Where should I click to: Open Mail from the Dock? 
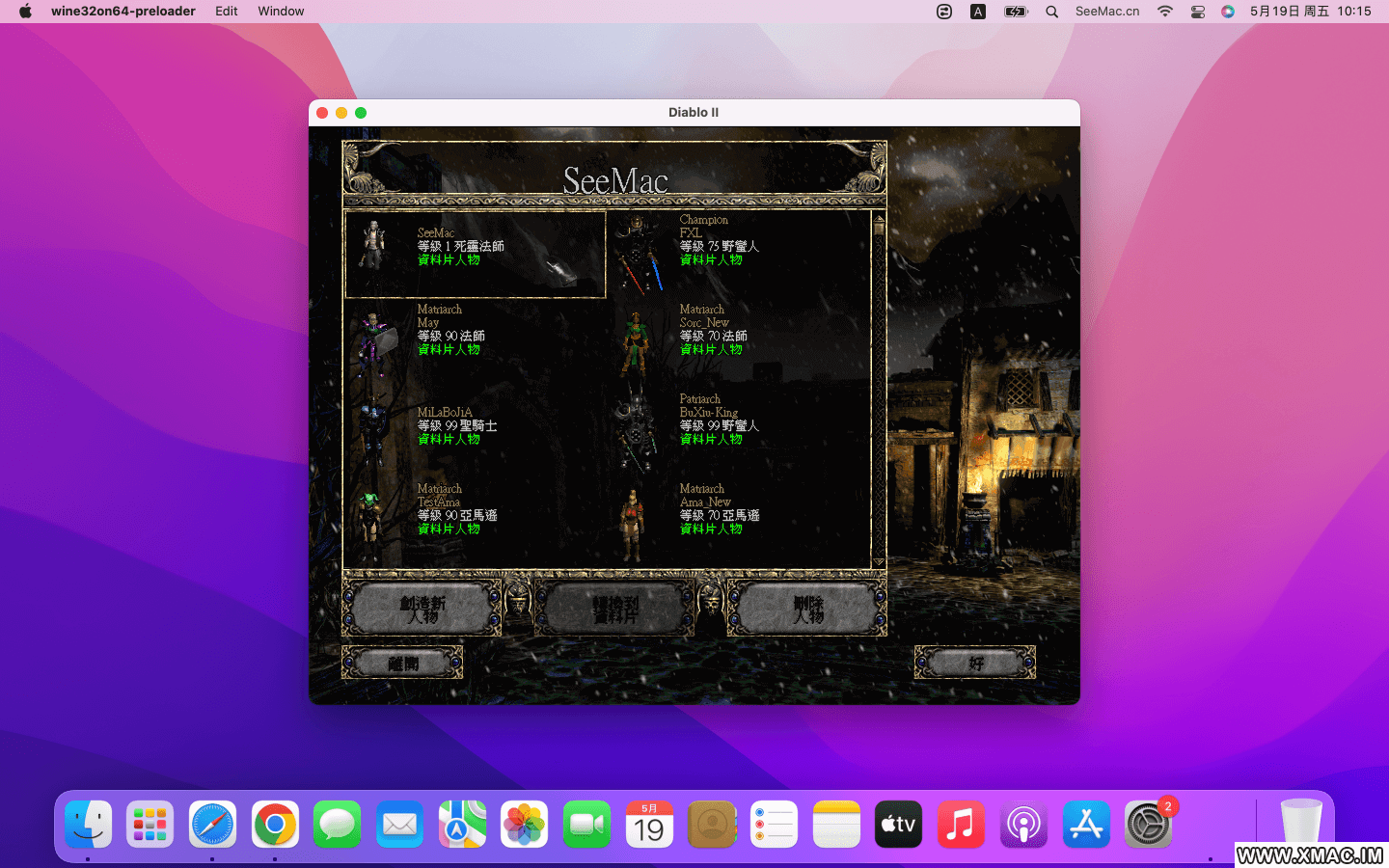(x=399, y=825)
